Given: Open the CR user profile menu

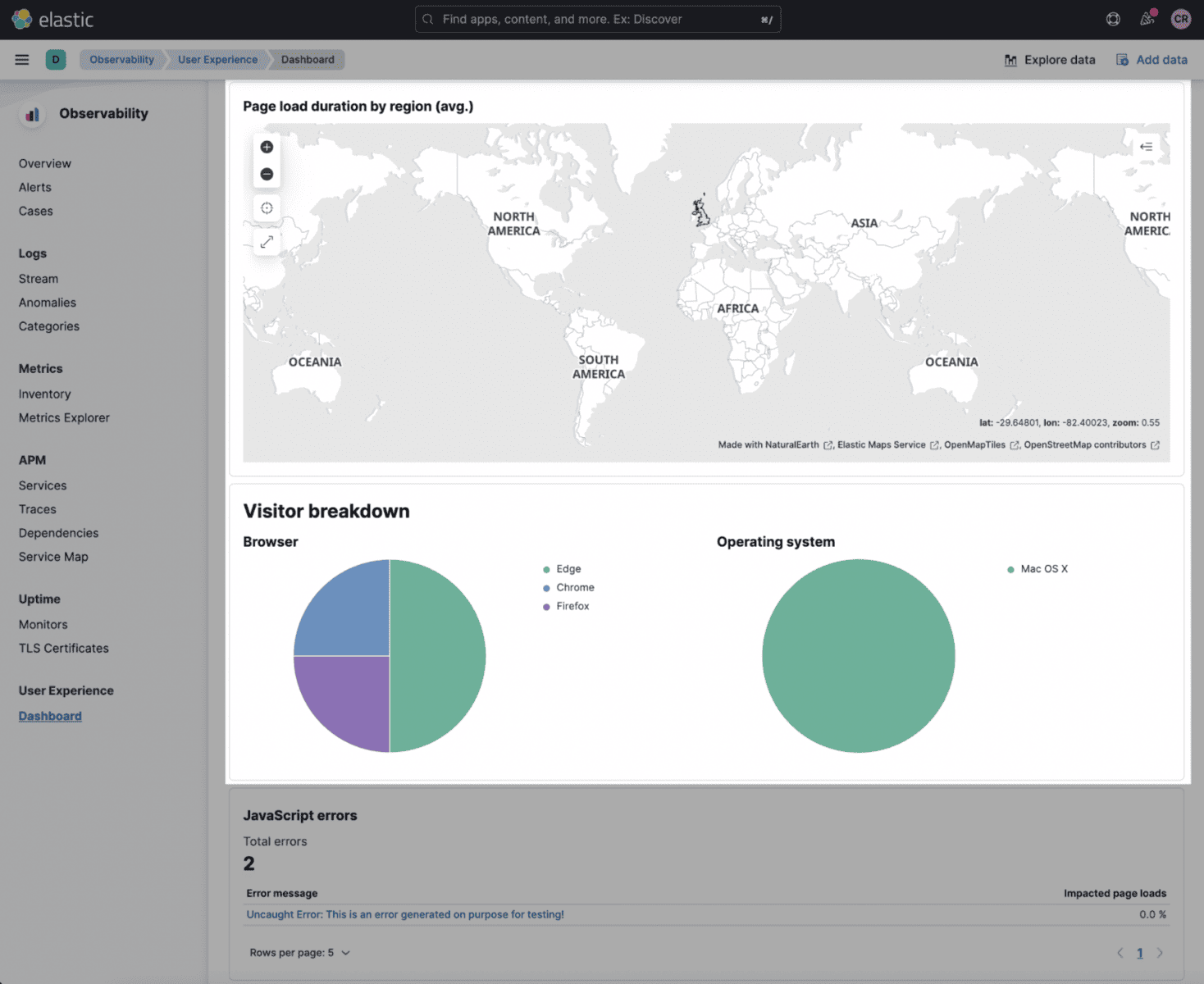Looking at the screenshot, I should tap(1180, 18).
